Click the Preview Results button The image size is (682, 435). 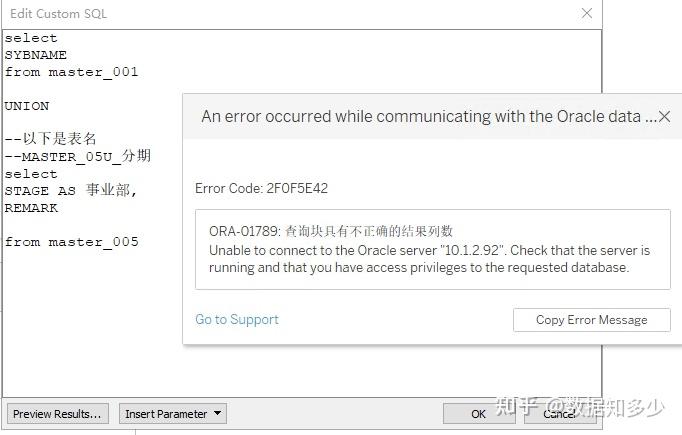tap(57, 414)
